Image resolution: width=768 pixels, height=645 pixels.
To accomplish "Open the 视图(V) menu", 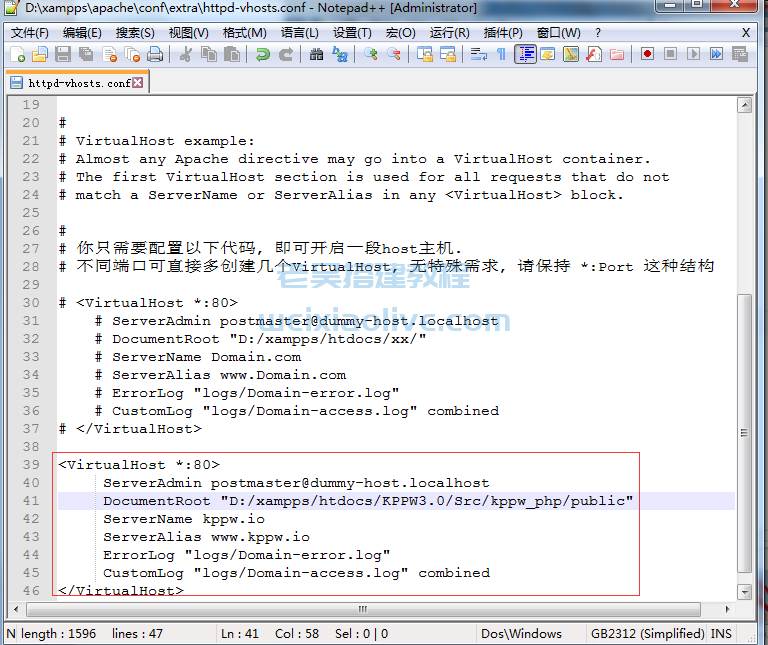I will tap(189, 33).
